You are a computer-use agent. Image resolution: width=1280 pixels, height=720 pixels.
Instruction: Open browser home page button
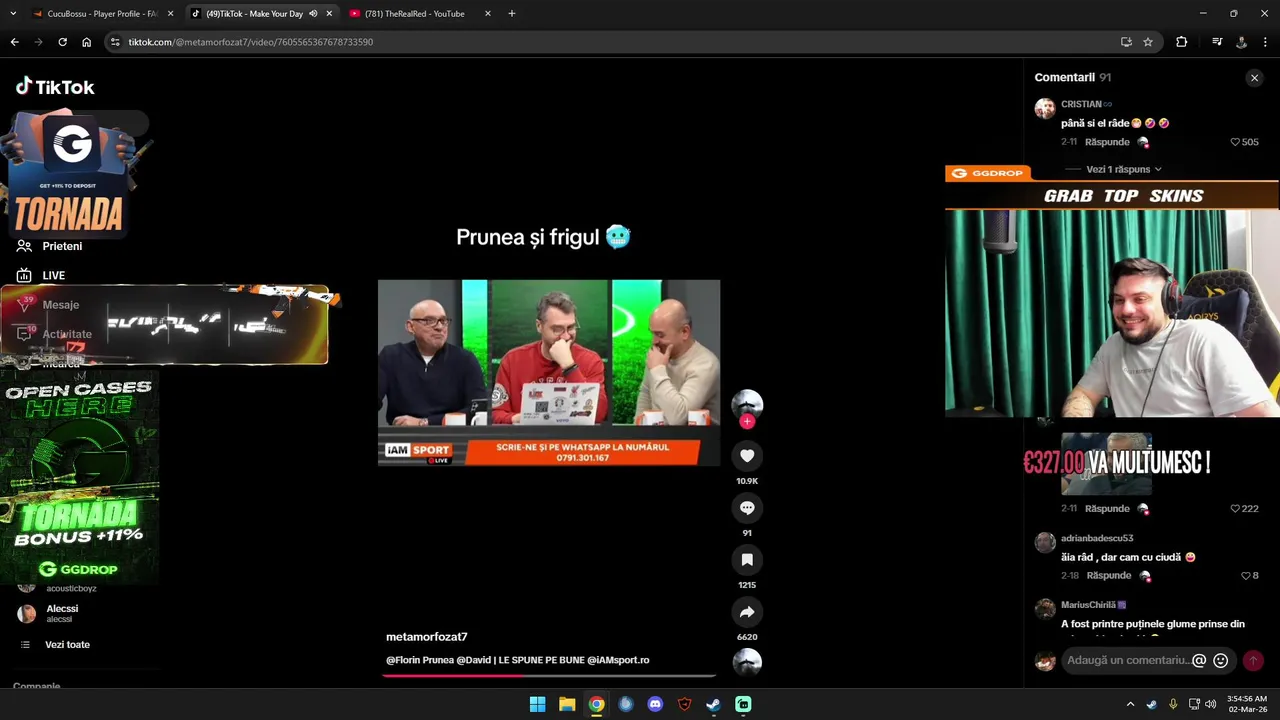point(87,42)
